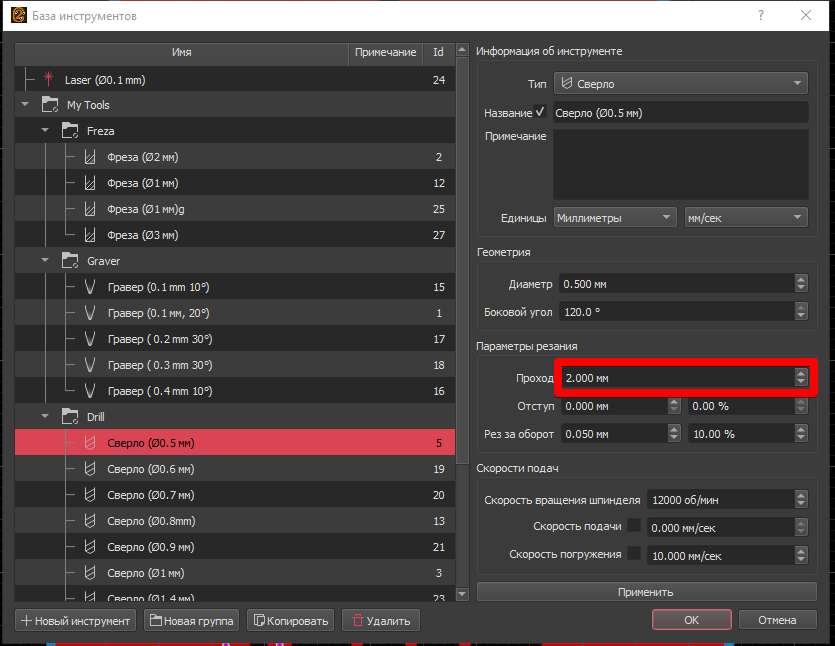
Task: Click the Новая группа button
Action: pyautogui.click(x=192, y=620)
